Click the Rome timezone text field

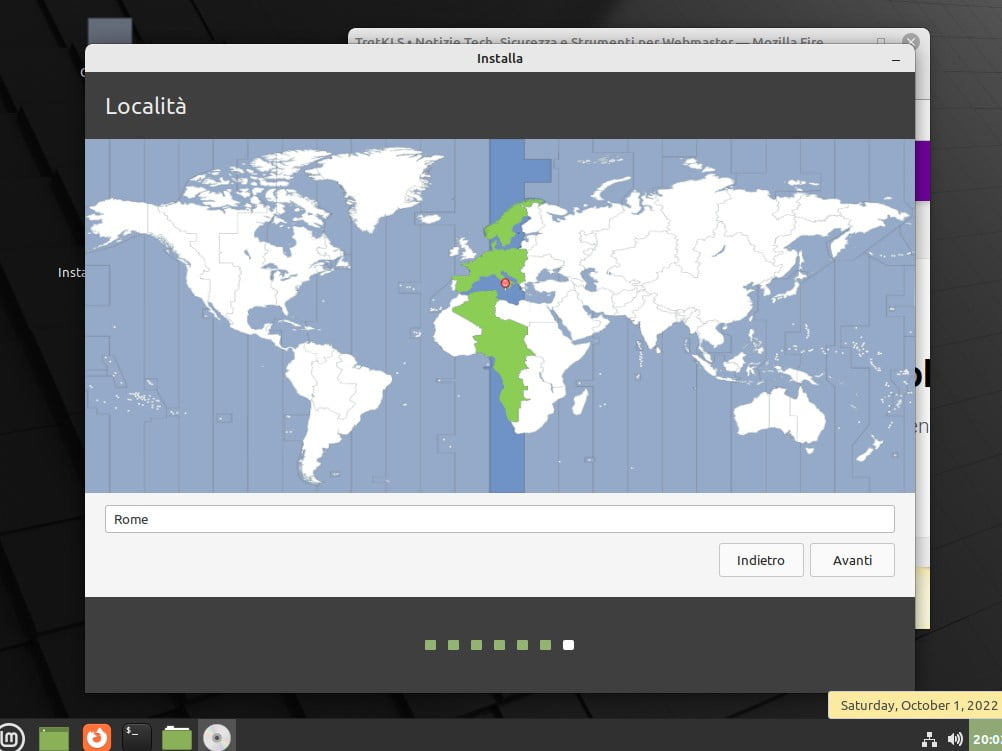499,519
